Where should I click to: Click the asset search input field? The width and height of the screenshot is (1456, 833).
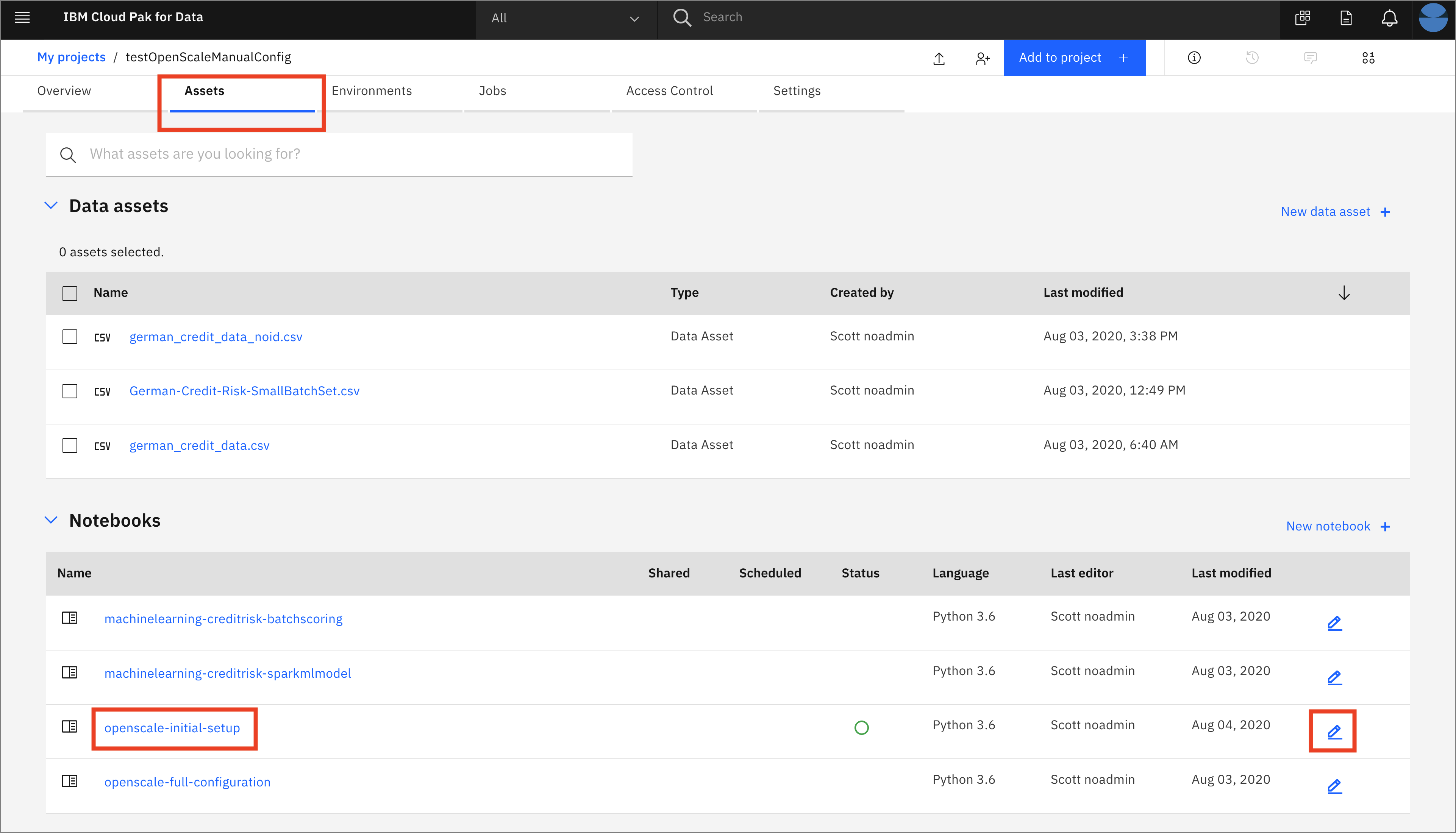(355, 154)
